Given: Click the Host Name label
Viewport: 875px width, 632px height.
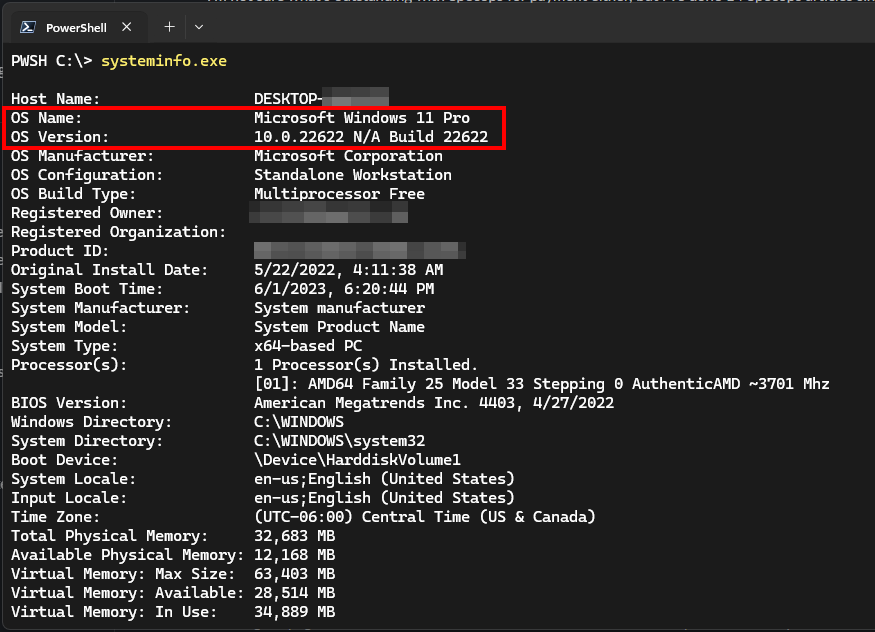Looking at the screenshot, I should point(55,99).
